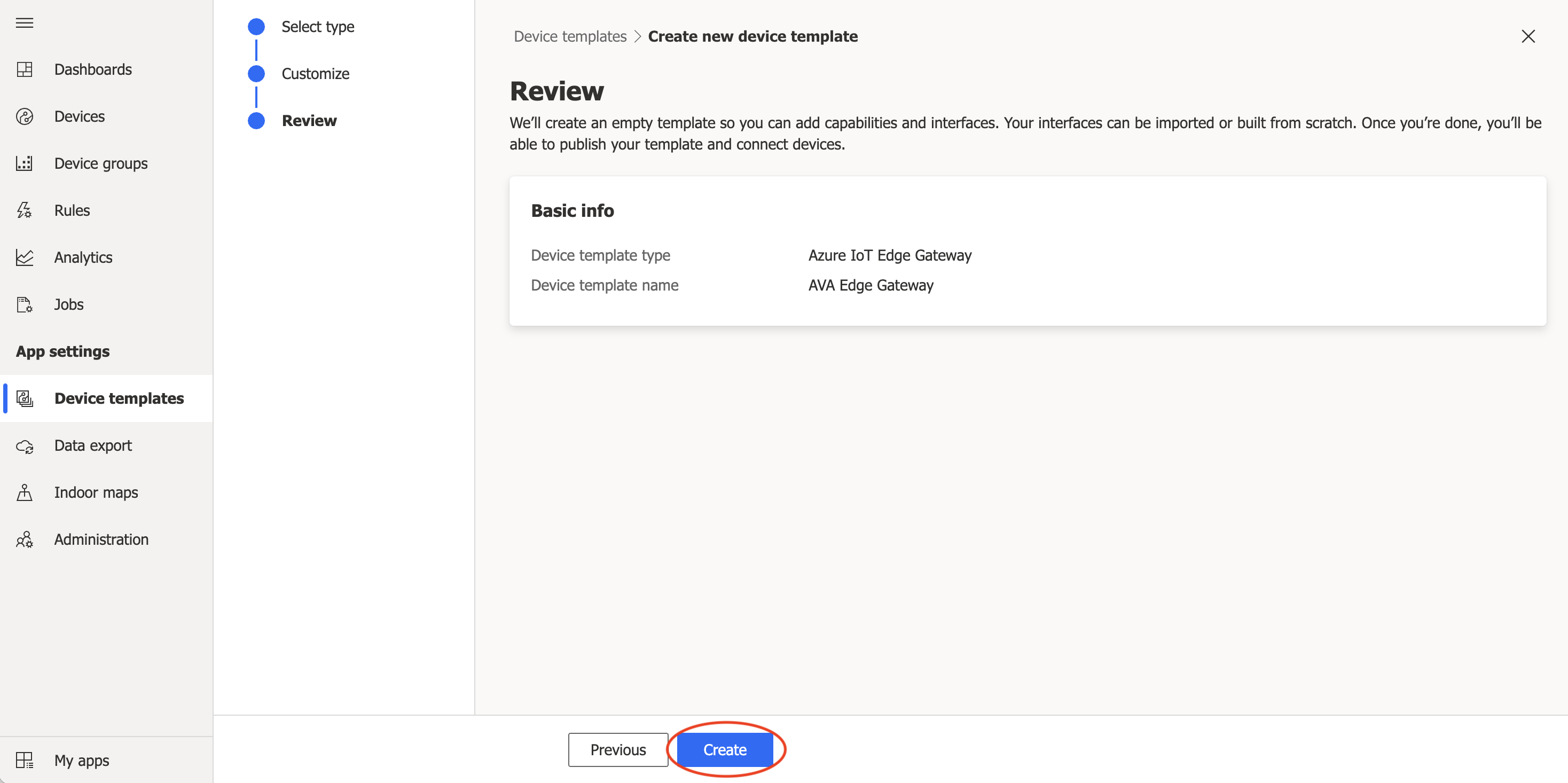Click the Data export cloud icon
This screenshot has width=1568, height=783.
(x=25, y=445)
